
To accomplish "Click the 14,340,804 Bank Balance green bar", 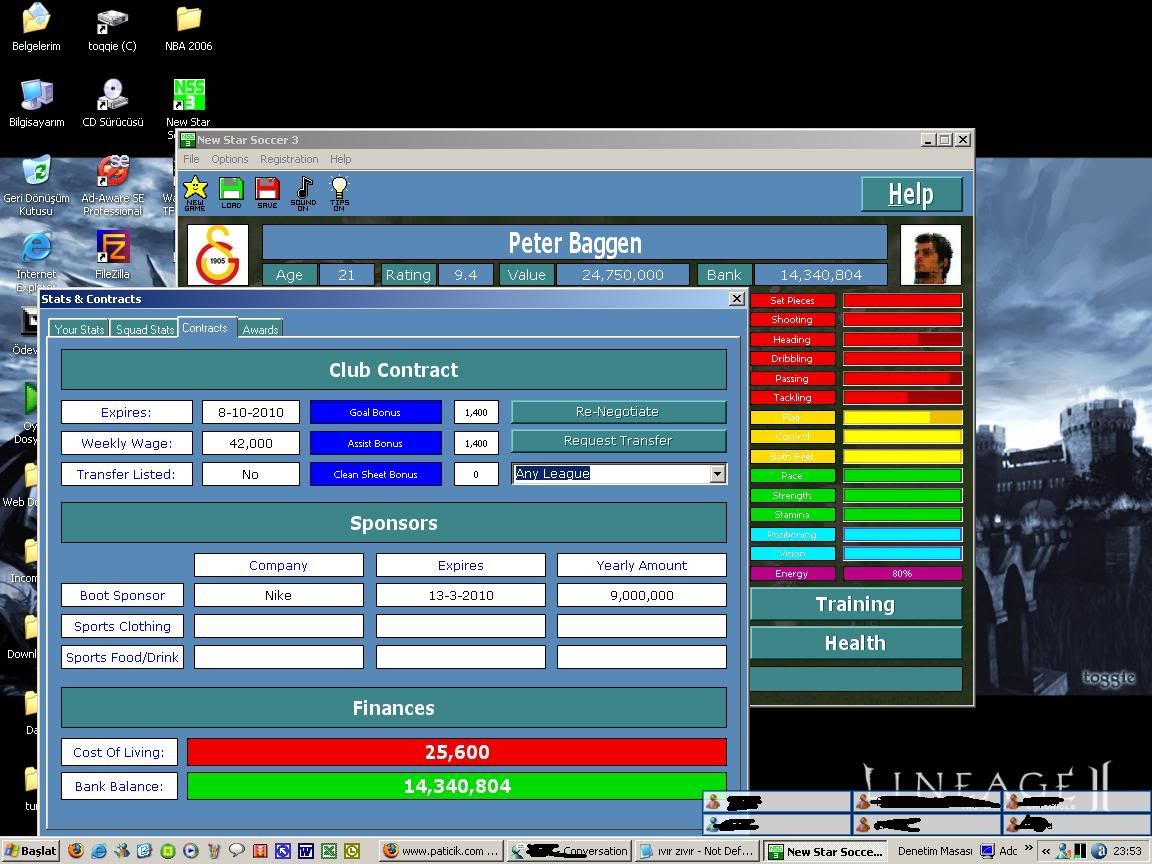I will (x=457, y=786).
